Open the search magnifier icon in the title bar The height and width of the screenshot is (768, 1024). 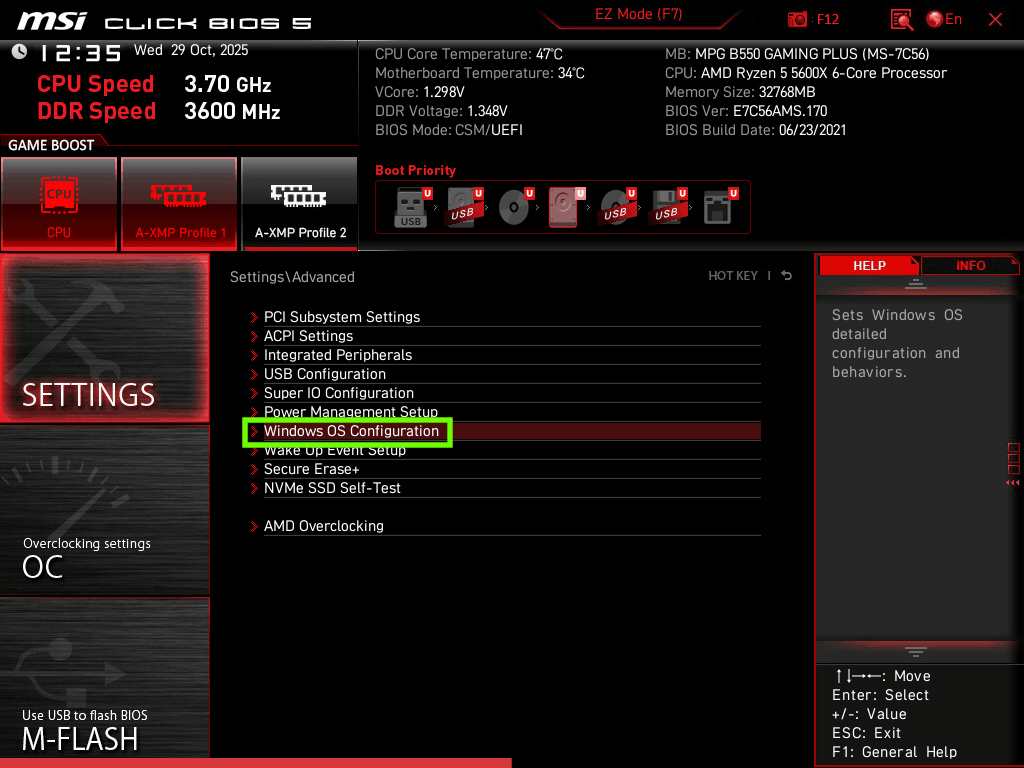coord(900,19)
